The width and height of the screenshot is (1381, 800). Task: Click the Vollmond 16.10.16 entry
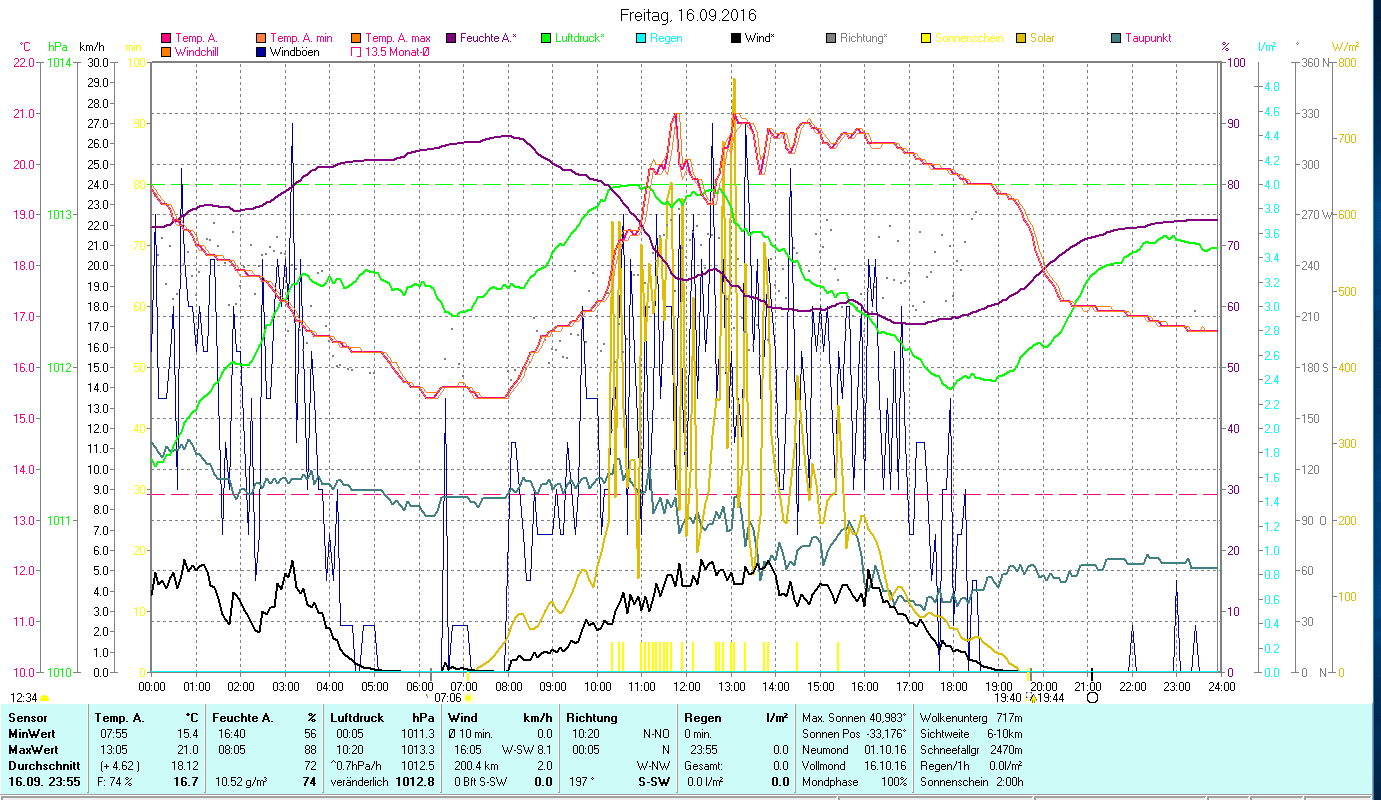(x=855, y=766)
